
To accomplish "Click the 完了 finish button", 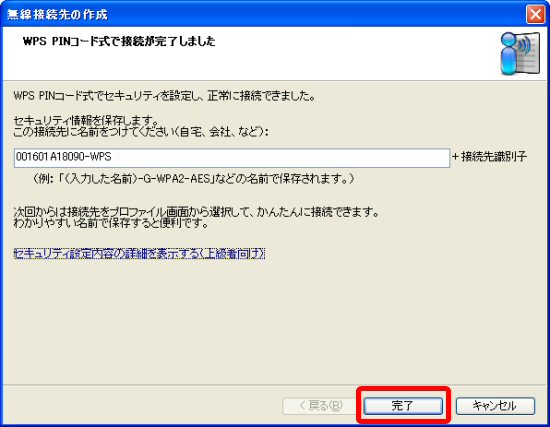I will tap(403, 406).
